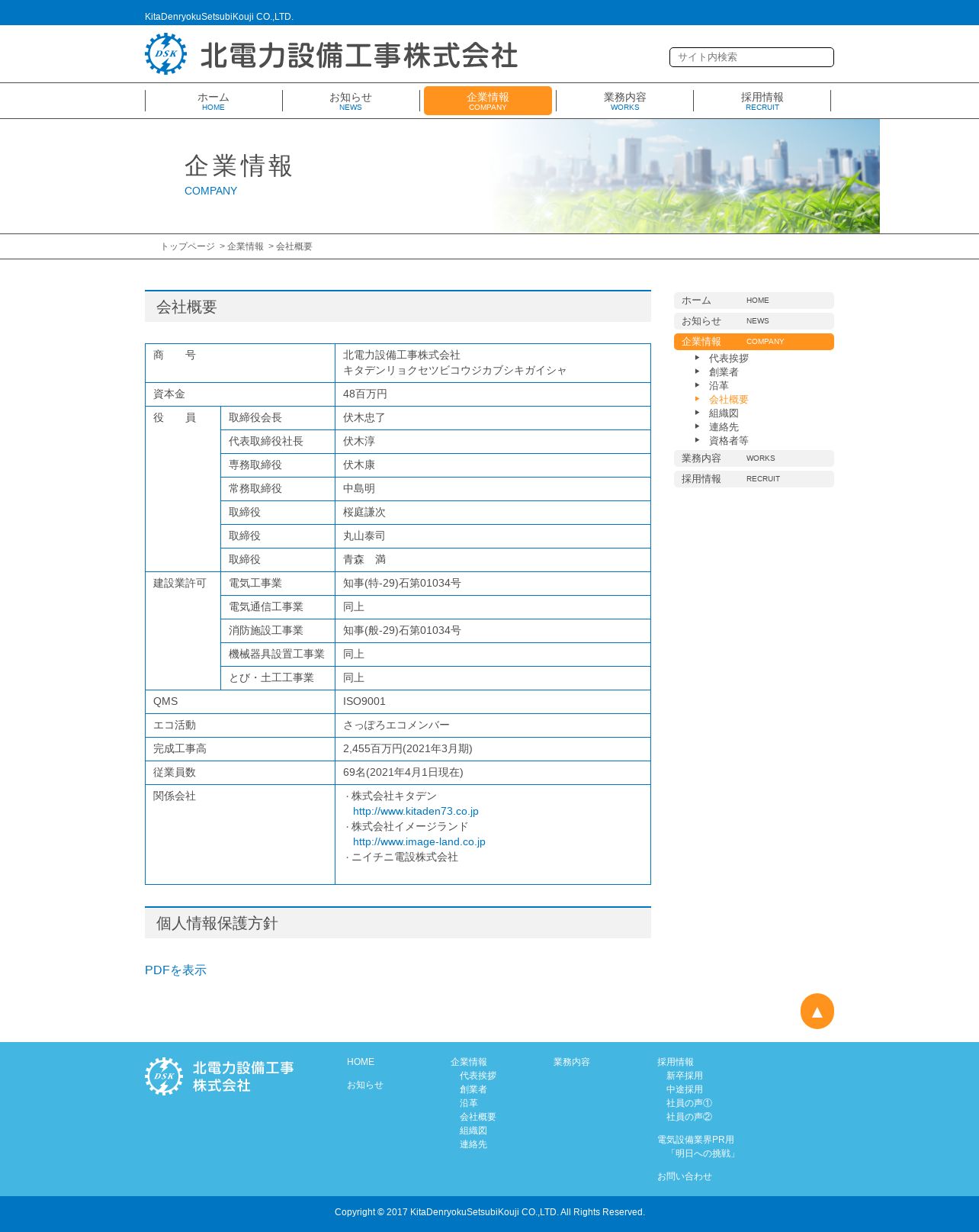Click the 機械器具設置工事業 table cell

pyautogui.click(x=278, y=655)
